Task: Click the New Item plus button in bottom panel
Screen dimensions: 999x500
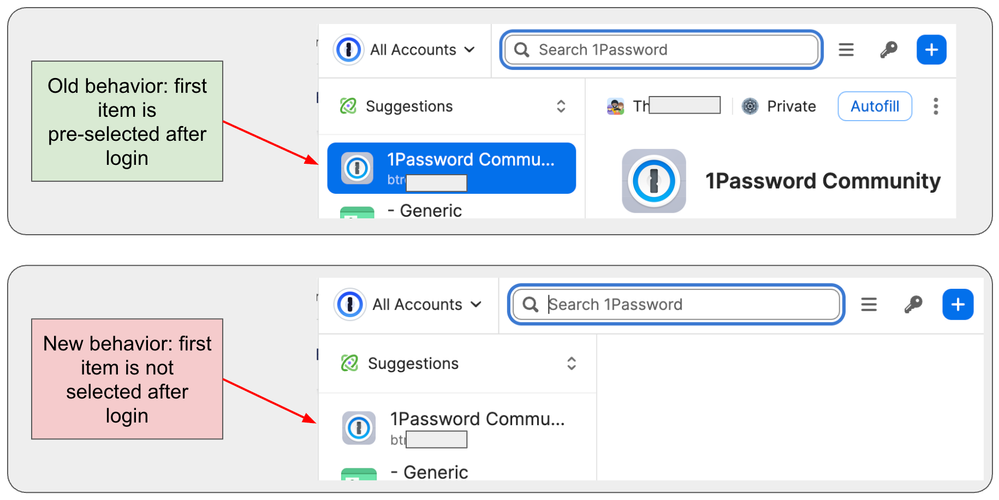Action: (x=957, y=305)
